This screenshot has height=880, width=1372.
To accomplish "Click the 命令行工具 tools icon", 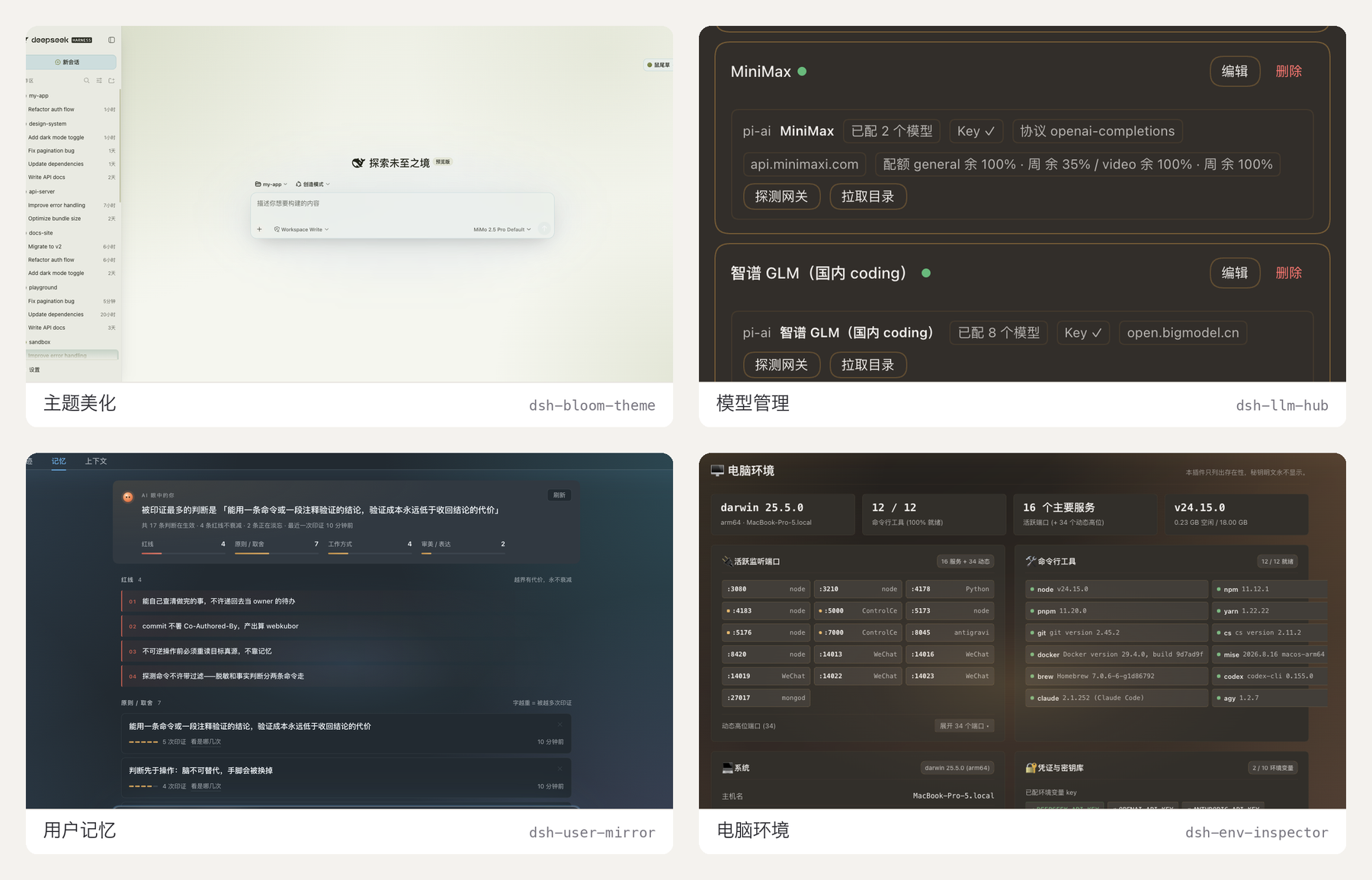I will coord(1031,561).
